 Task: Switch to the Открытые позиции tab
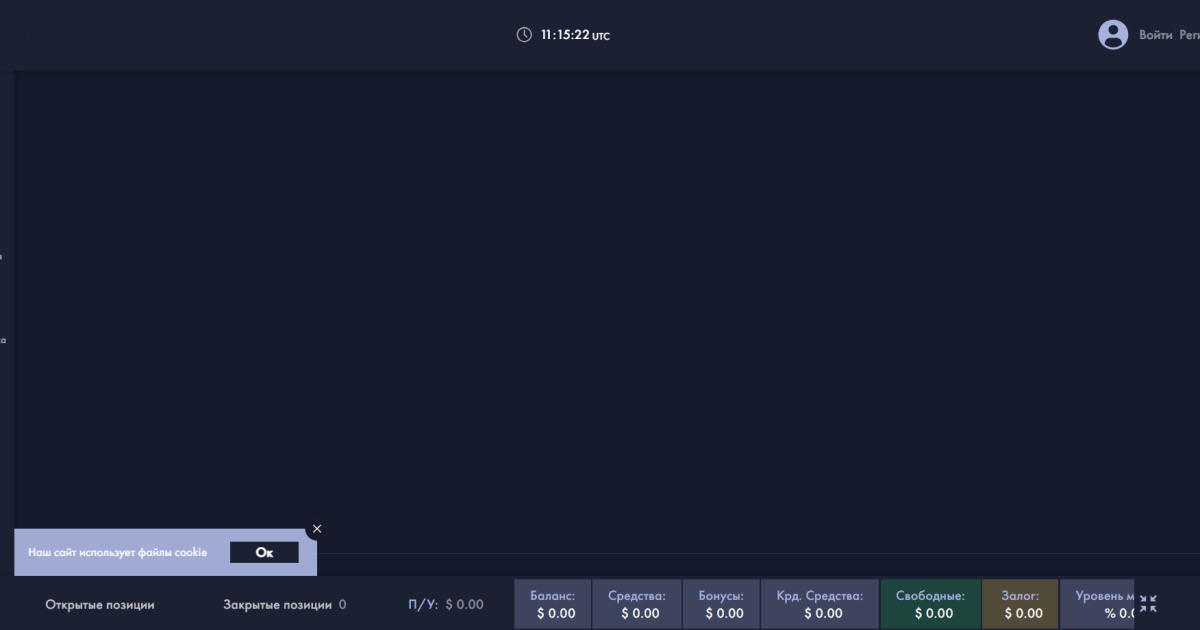(100, 605)
